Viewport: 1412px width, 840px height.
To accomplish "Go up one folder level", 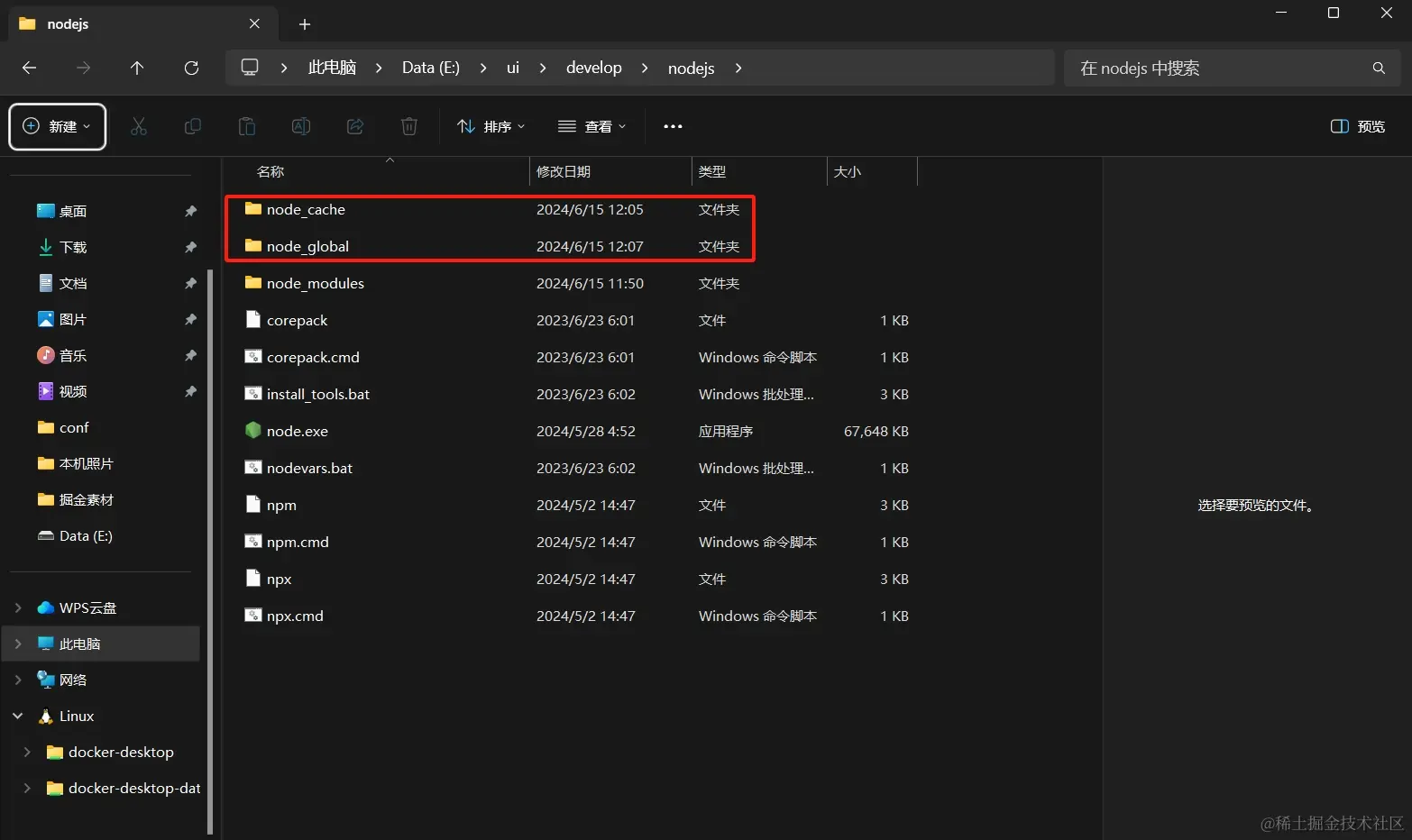I will click(137, 68).
